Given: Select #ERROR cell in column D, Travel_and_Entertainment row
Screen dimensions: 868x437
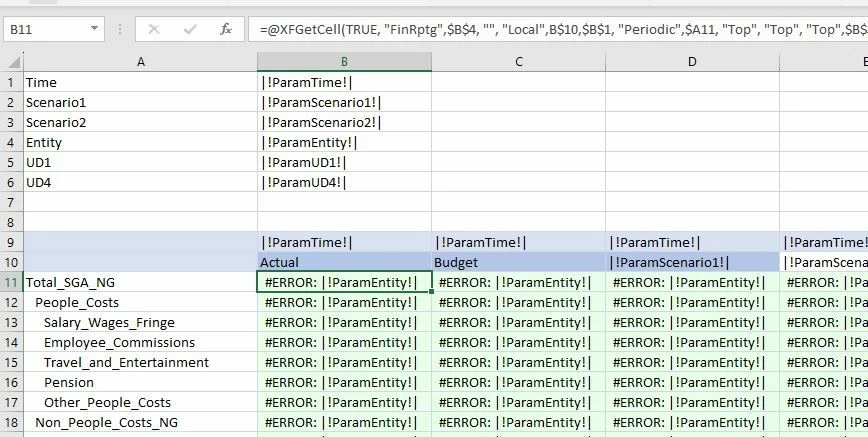Looking at the screenshot, I should pyautogui.click(x=693, y=362).
